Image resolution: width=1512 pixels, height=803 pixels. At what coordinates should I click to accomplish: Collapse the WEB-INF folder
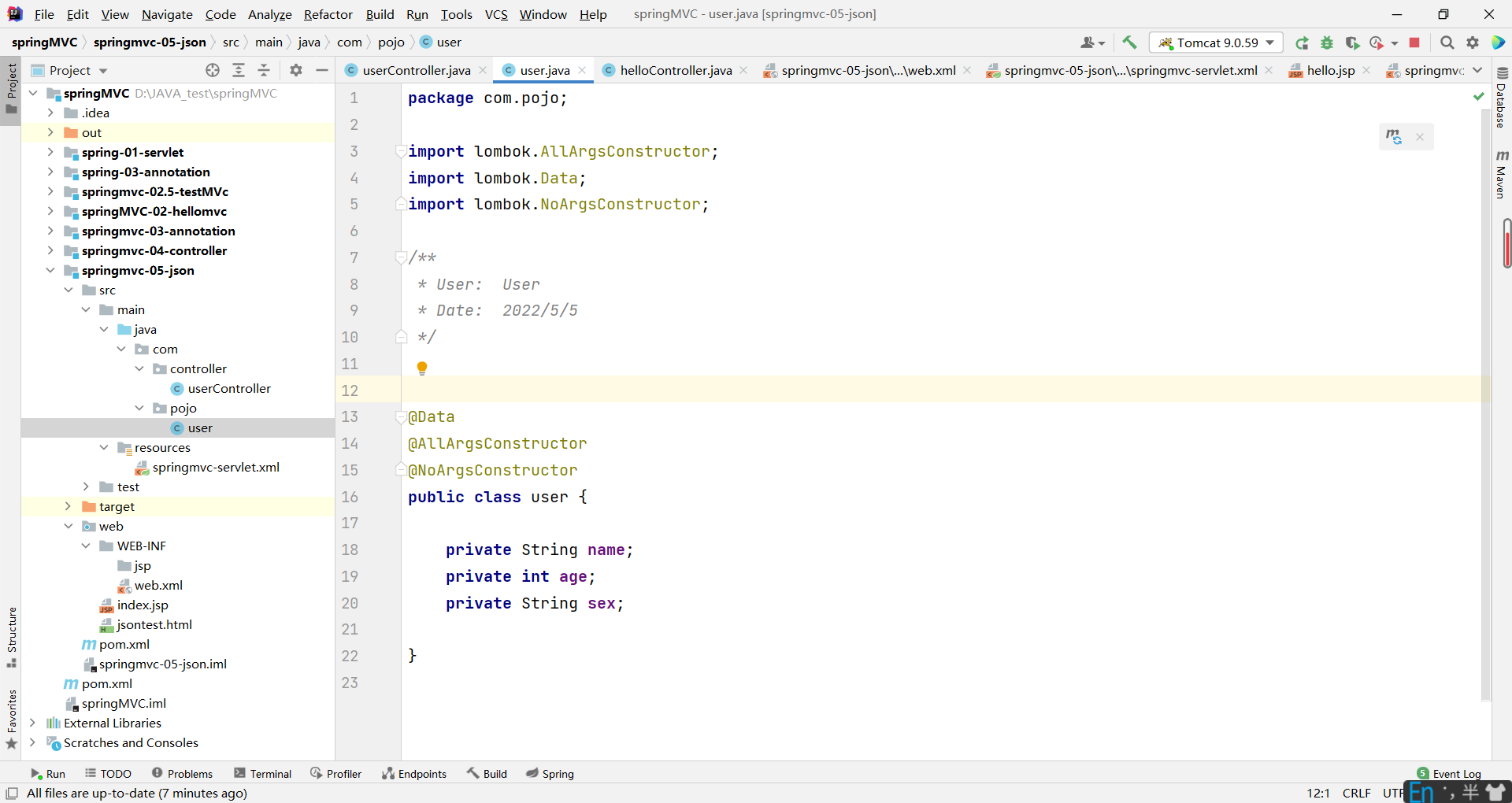[86, 546]
